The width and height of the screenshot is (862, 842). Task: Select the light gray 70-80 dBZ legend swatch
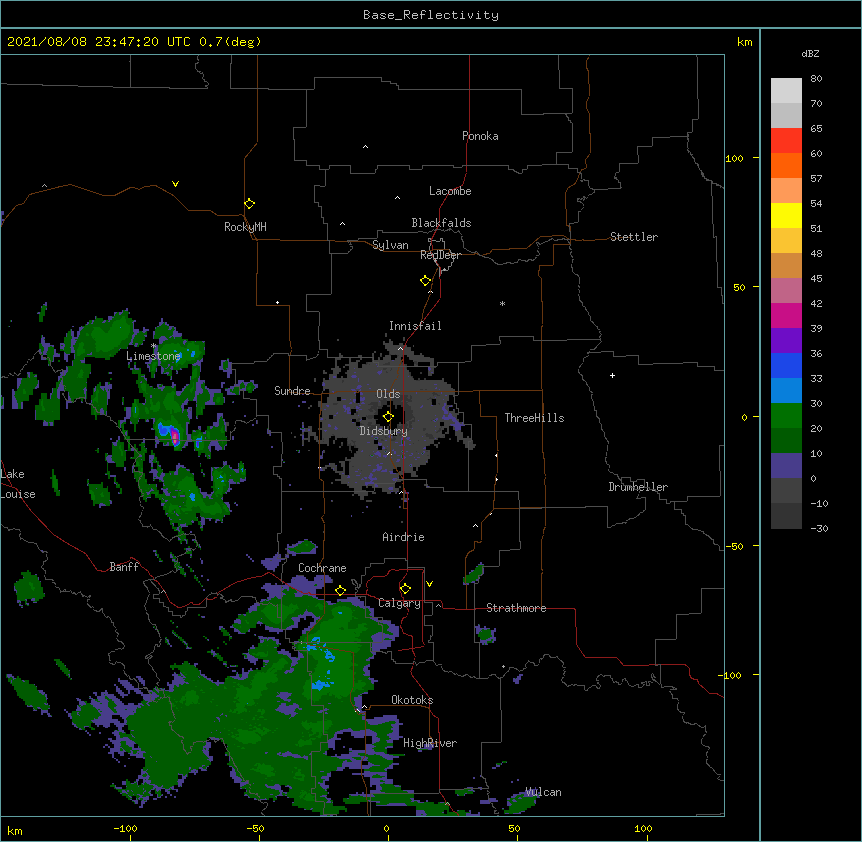click(x=786, y=91)
